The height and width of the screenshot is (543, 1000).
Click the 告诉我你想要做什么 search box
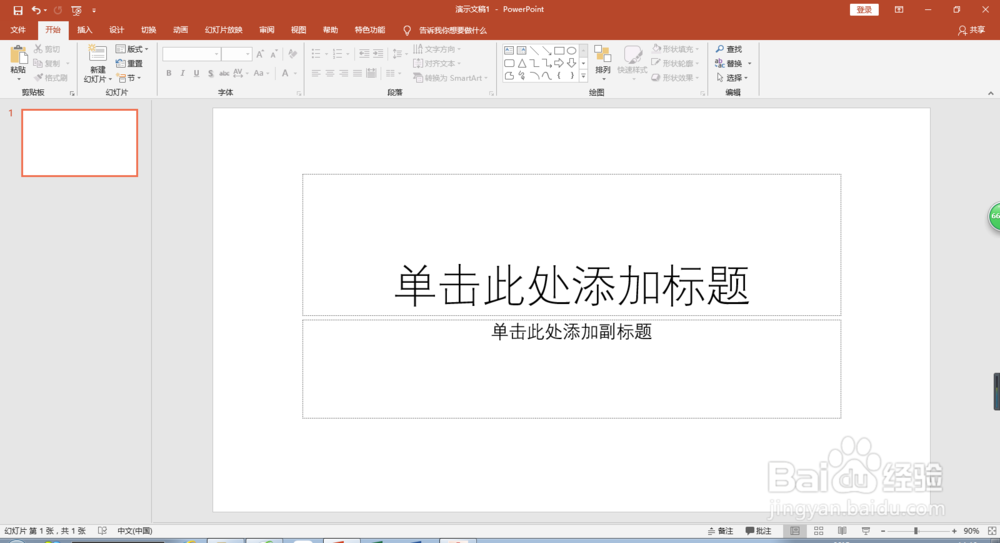tap(445, 30)
